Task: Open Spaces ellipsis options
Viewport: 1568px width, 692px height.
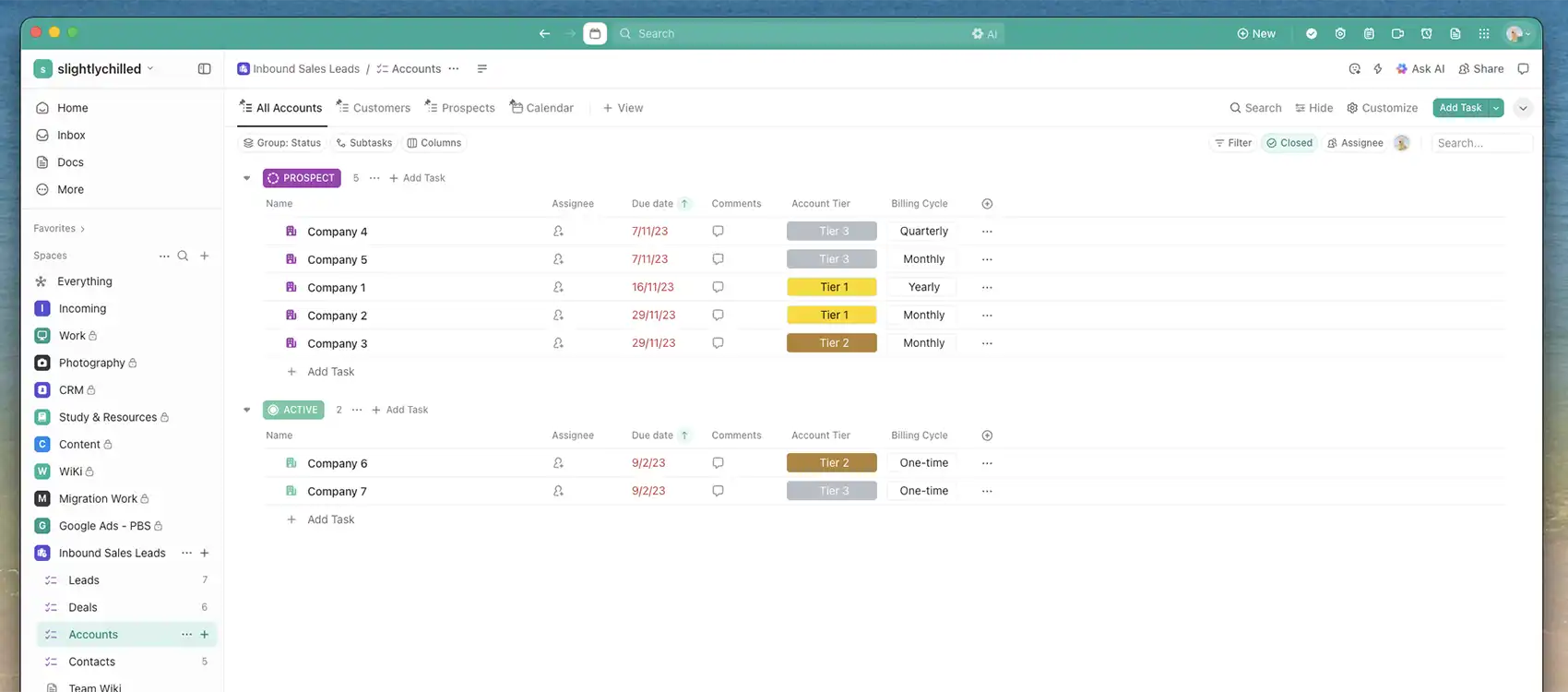Action: [x=164, y=256]
